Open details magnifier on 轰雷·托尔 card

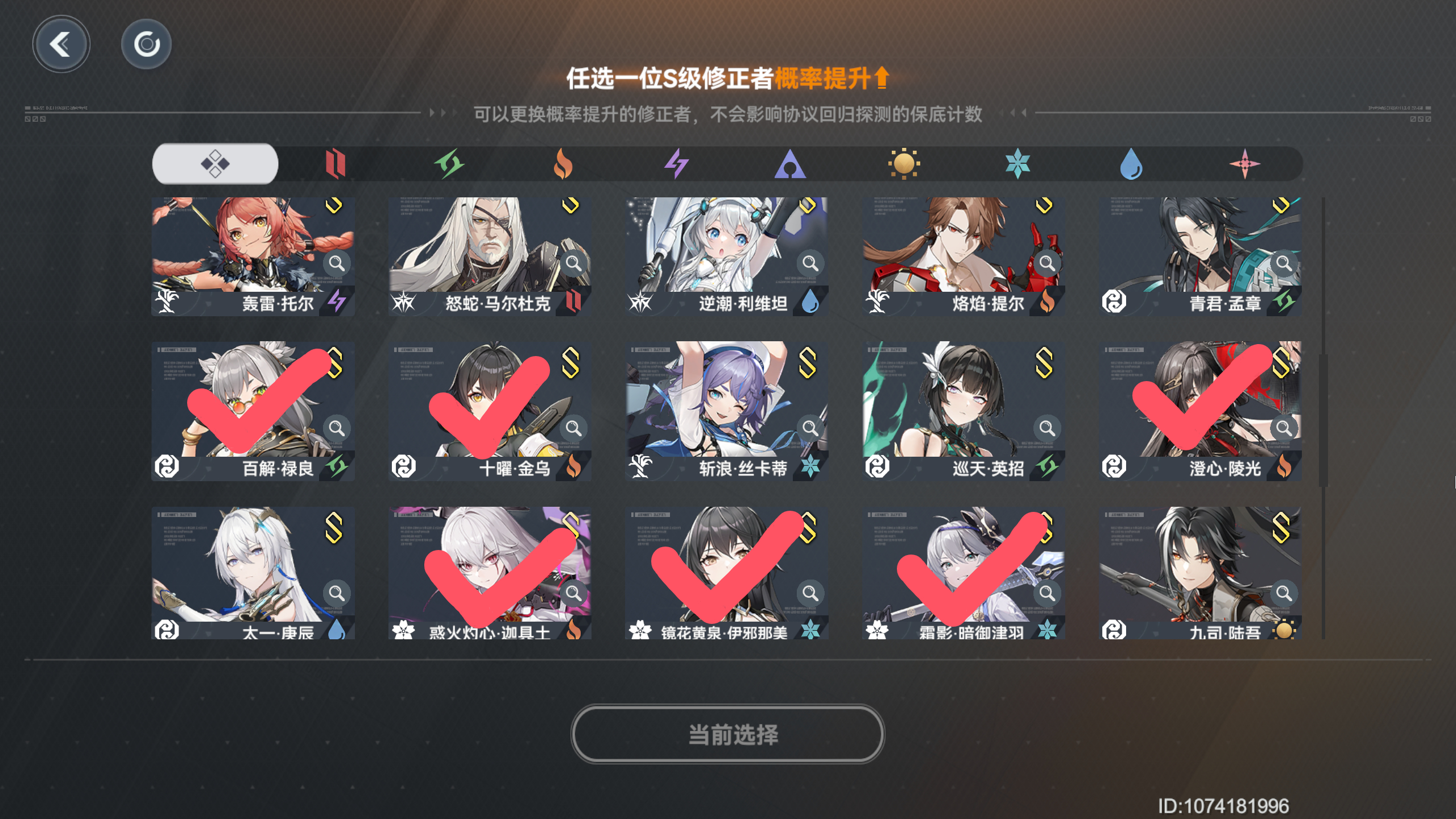click(x=337, y=263)
